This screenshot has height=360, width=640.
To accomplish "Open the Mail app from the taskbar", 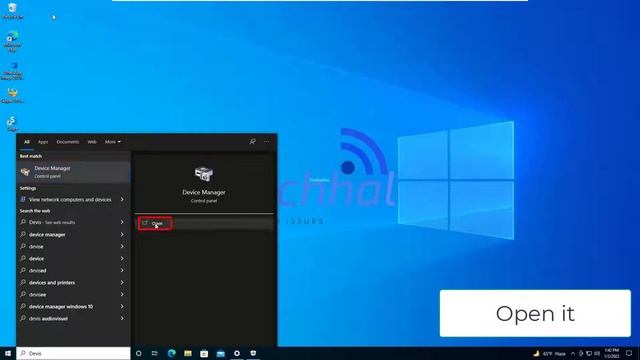I will (220, 353).
